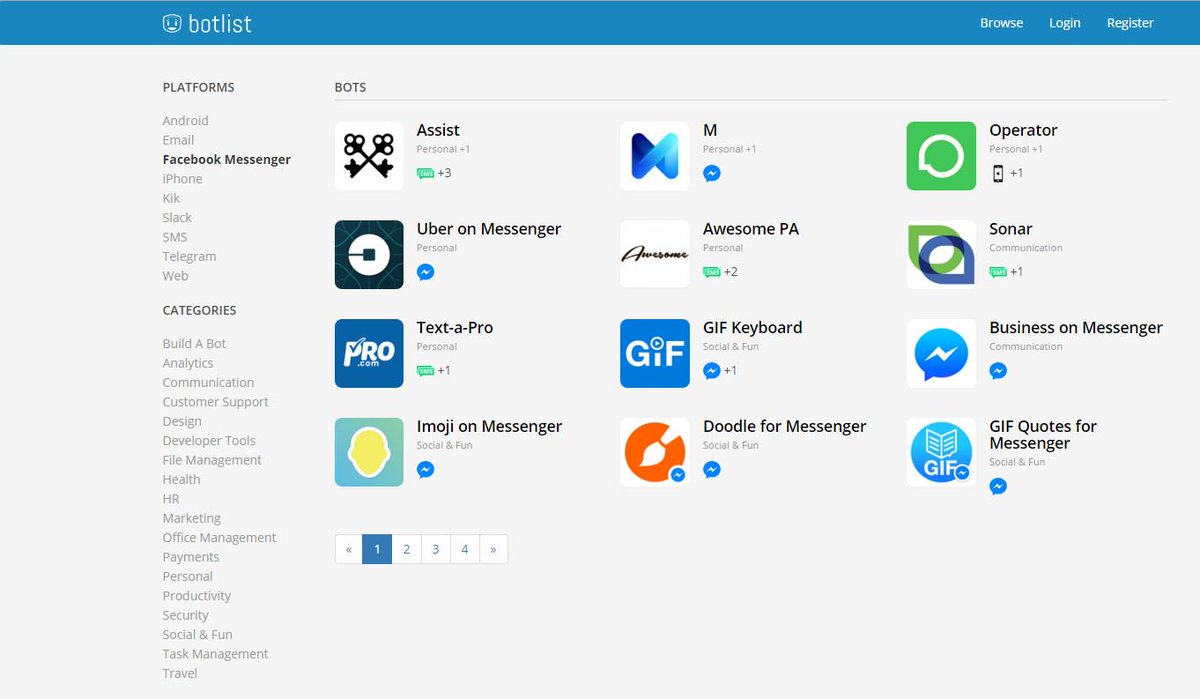Viewport: 1200px width, 699px height.
Task: Open the Travel category
Action: pyautogui.click(x=180, y=673)
